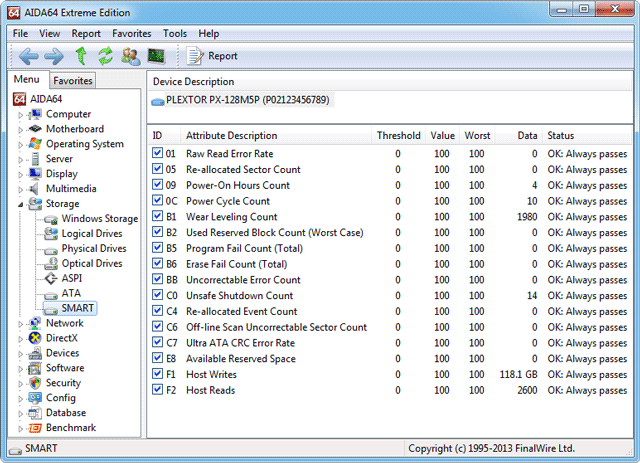Click the Database icon in the tree

[x=35, y=413]
